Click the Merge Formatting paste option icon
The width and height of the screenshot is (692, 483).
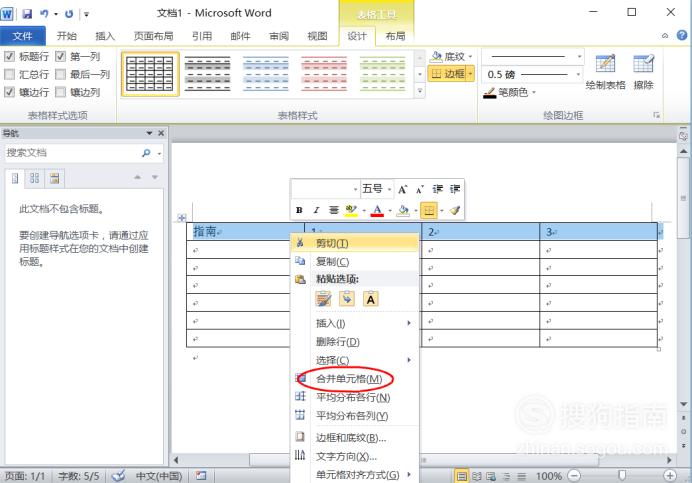[347, 299]
